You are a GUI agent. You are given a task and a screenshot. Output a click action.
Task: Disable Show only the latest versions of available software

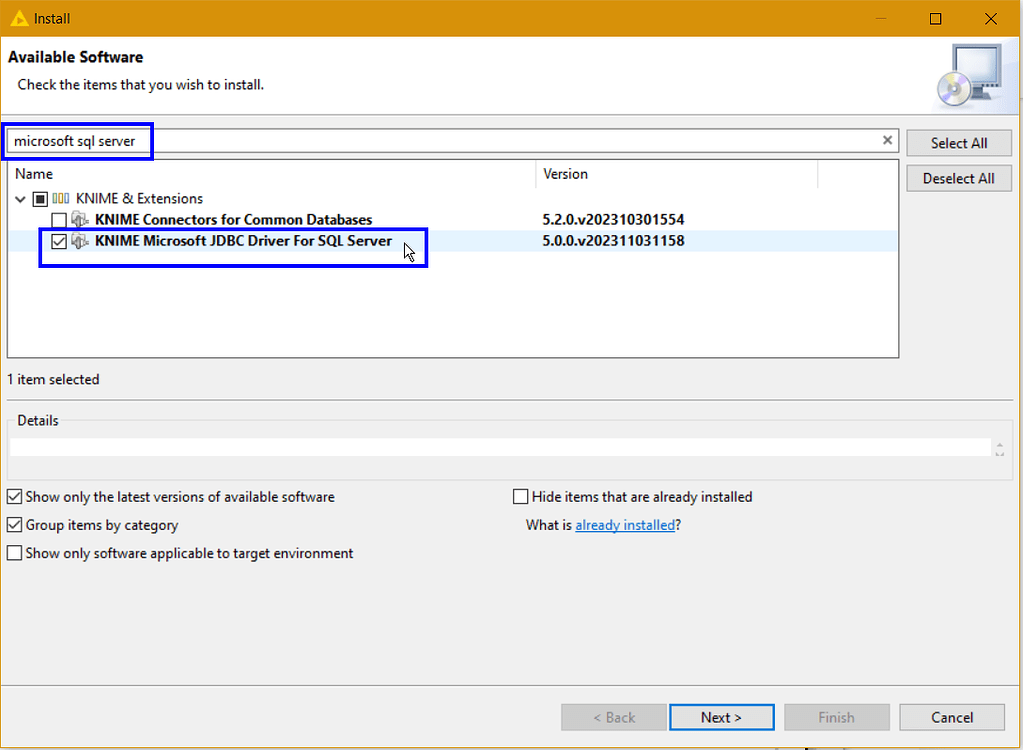pyautogui.click(x=14, y=496)
